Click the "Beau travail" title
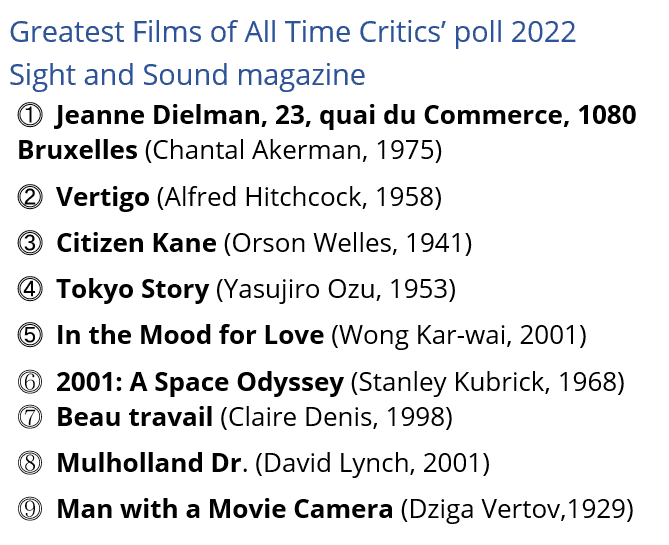Screen dimensions: 669x545 134,416
